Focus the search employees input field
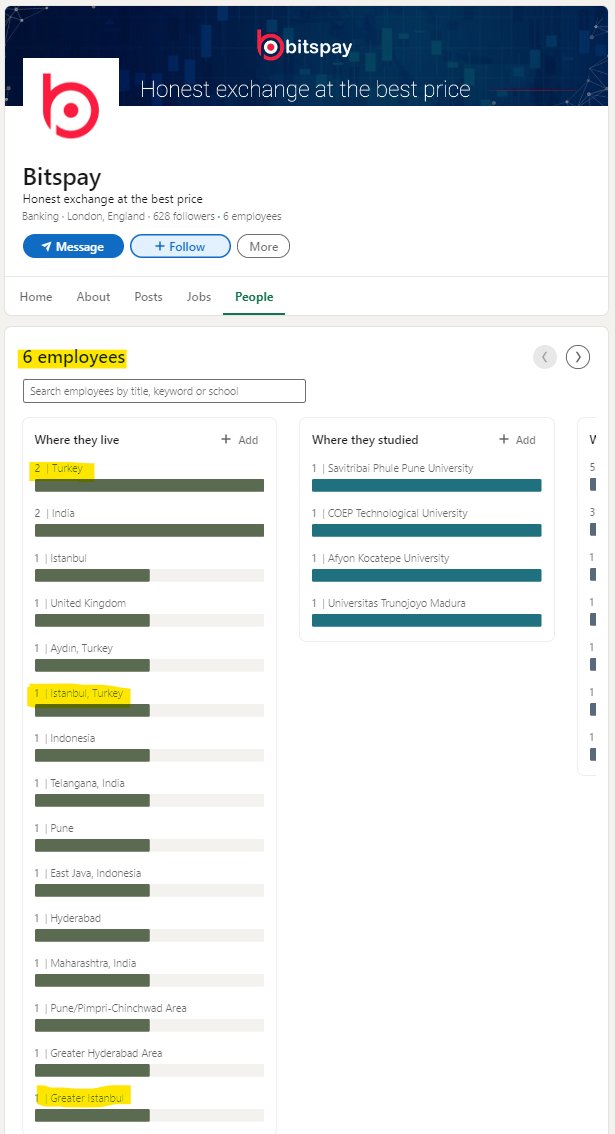Viewport: 615px width, 1134px height. (164, 391)
